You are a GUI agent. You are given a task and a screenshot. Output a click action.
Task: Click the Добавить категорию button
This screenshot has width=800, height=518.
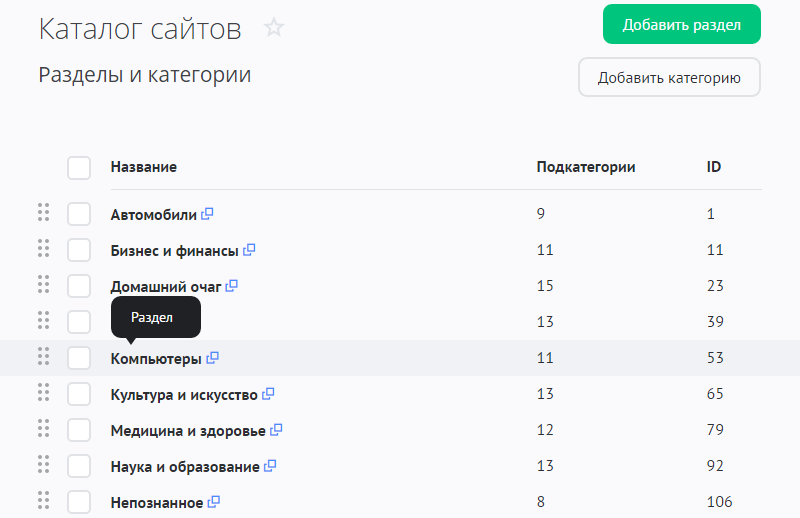(669, 78)
